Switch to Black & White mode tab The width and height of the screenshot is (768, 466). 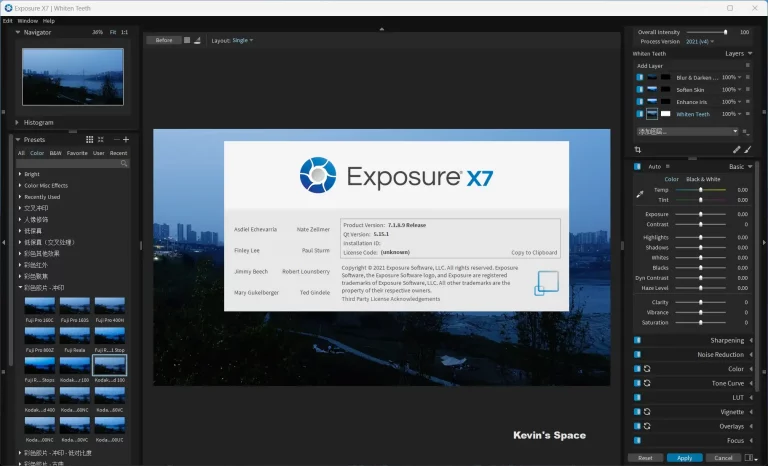(703, 179)
